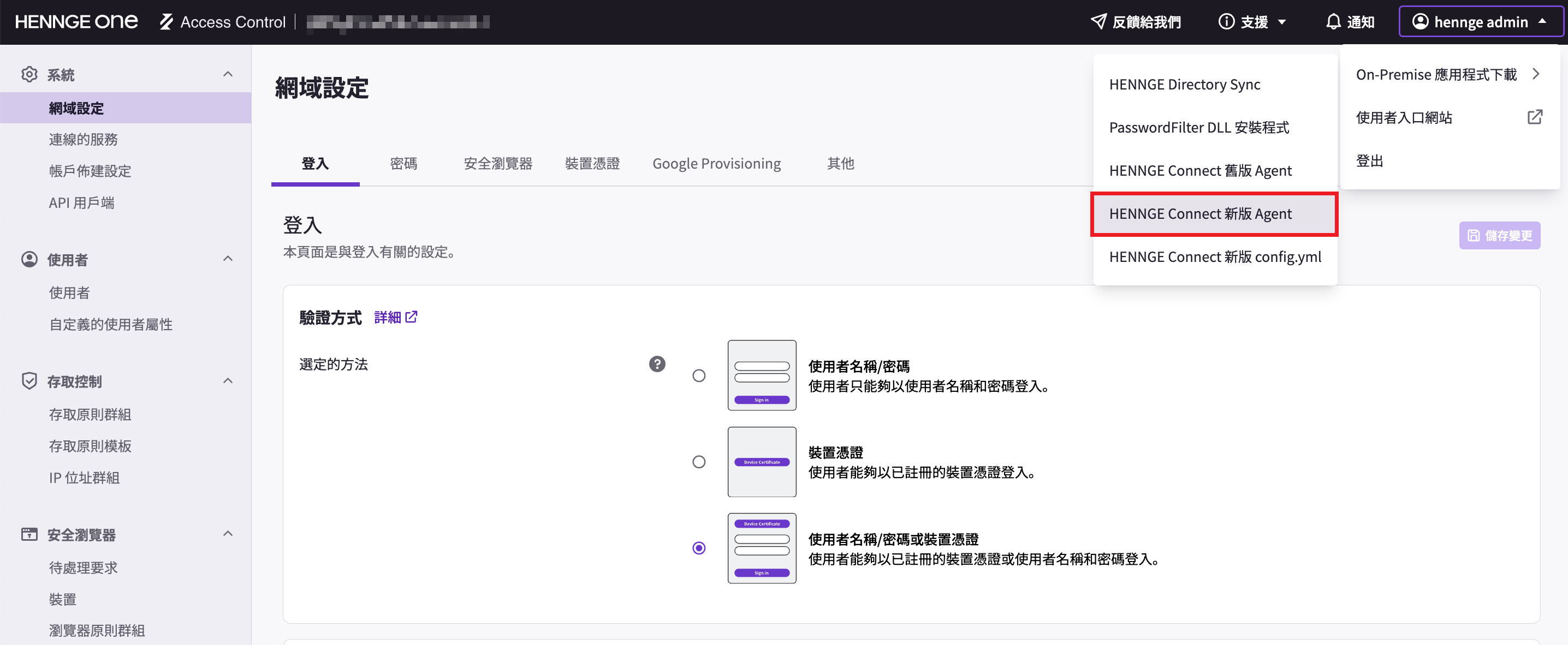Open 待處理要求 in the sidebar
This screenshot has width=1568, height=645.
[126, 568]
